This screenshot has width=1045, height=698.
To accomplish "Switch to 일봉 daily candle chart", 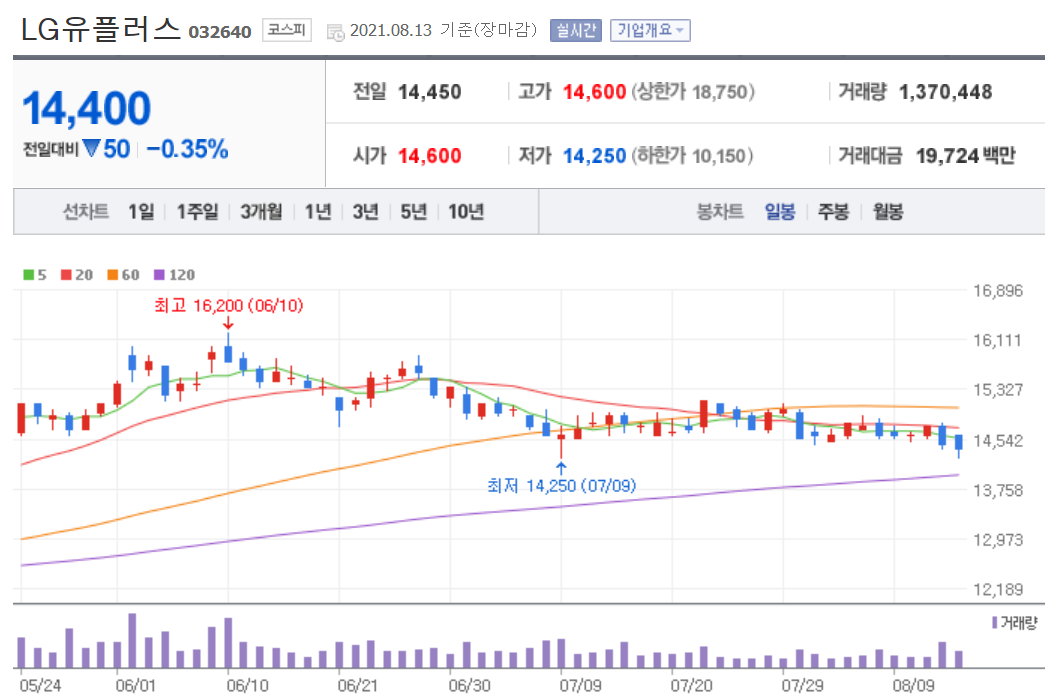I will point(780,212).
